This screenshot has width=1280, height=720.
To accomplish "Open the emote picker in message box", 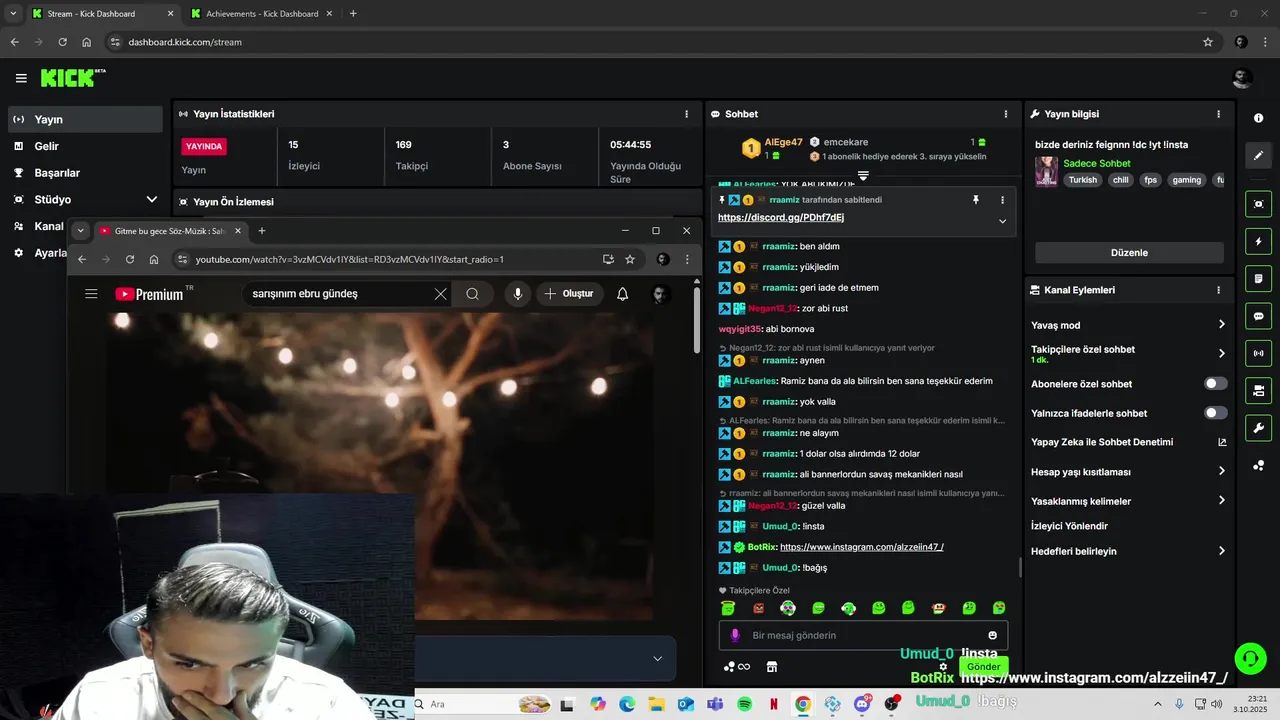I will (992, 635).
